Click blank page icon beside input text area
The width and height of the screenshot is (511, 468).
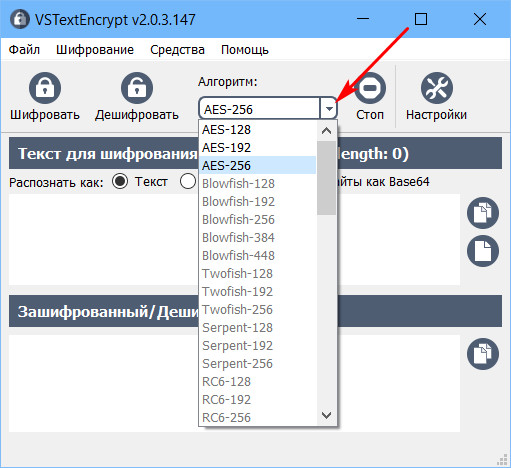coord(483,251)
